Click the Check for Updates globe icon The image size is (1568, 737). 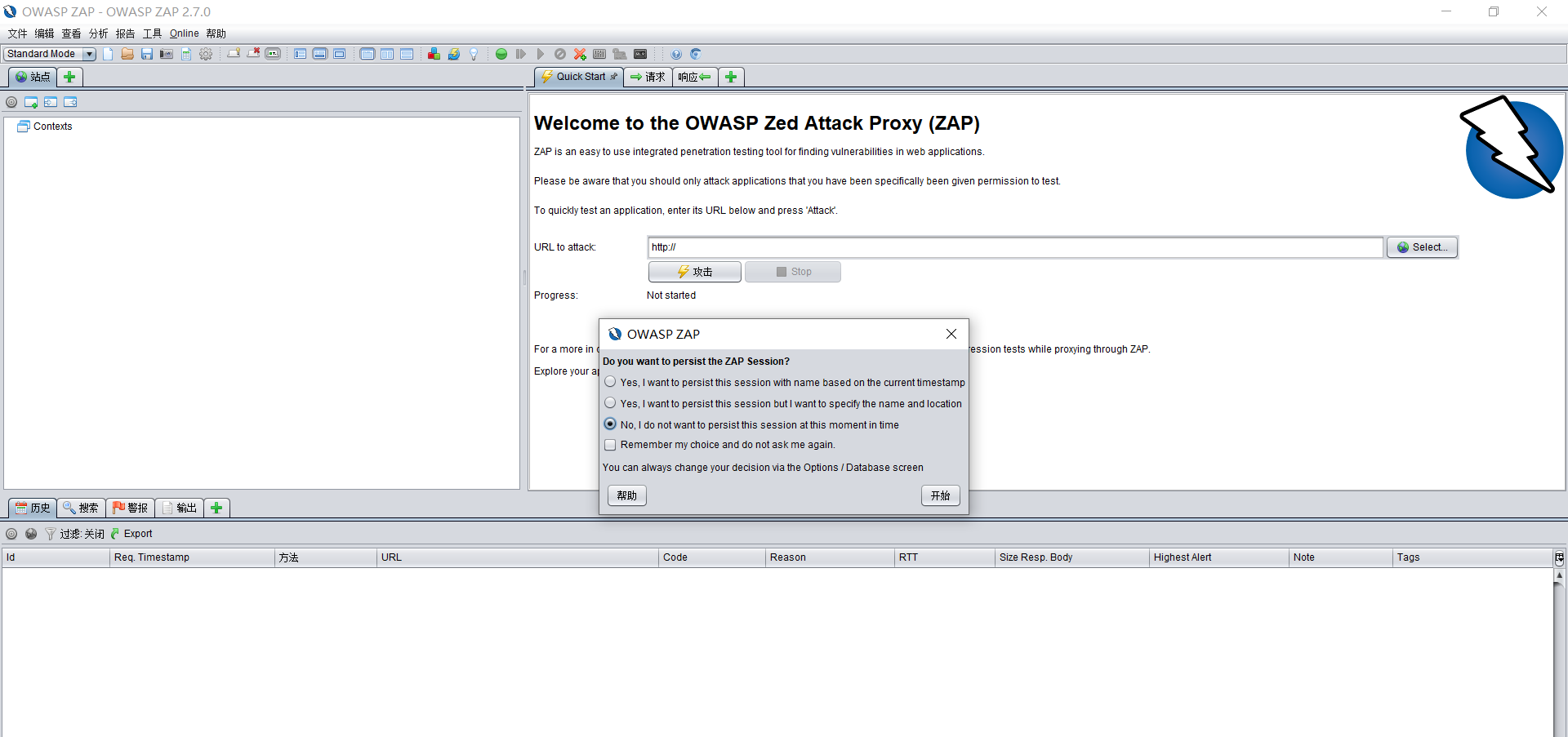454,54
